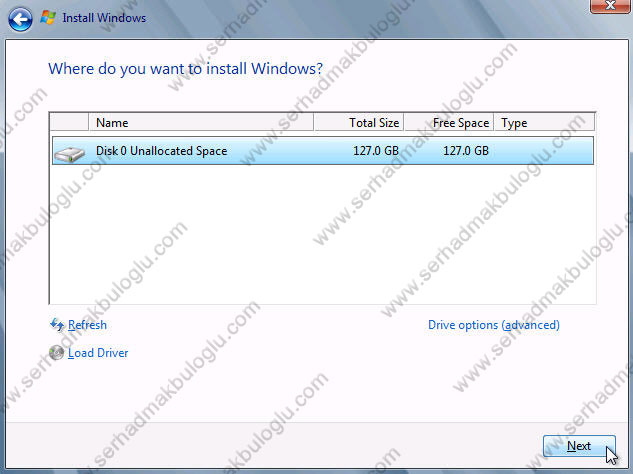
Task: Sort by the Total Size column header
Action: (x=358, y=122)
